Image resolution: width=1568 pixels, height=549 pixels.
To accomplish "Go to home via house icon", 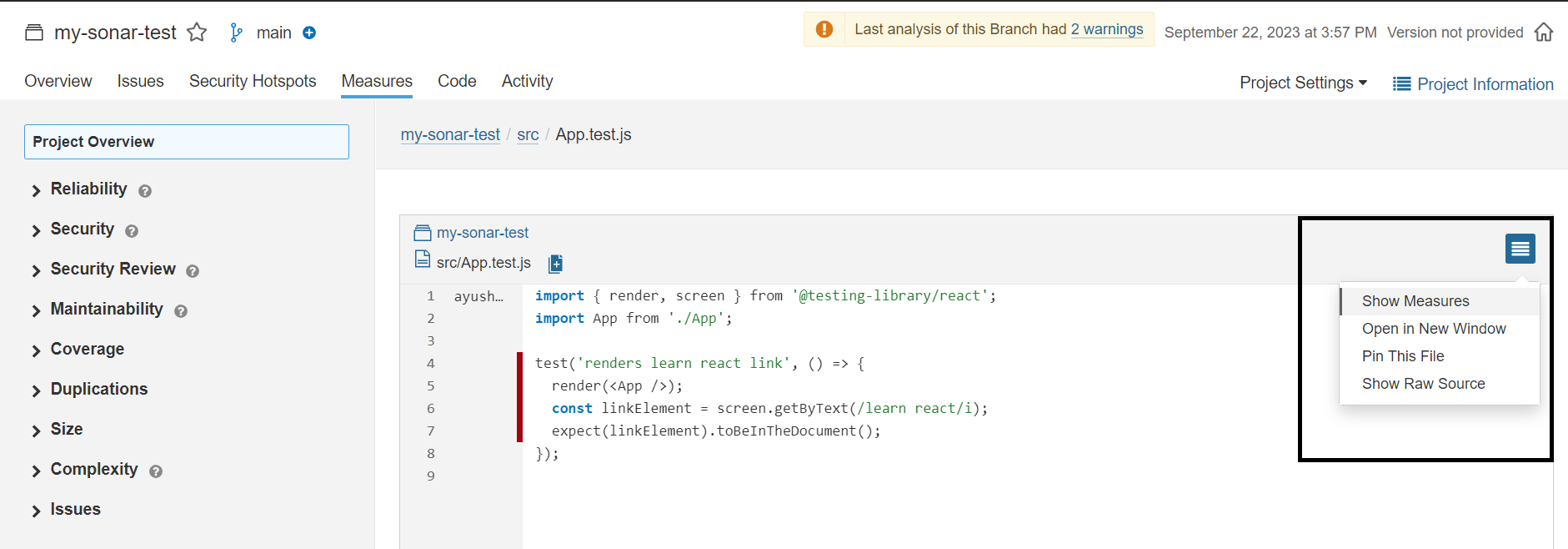I will click(1544, 32).
